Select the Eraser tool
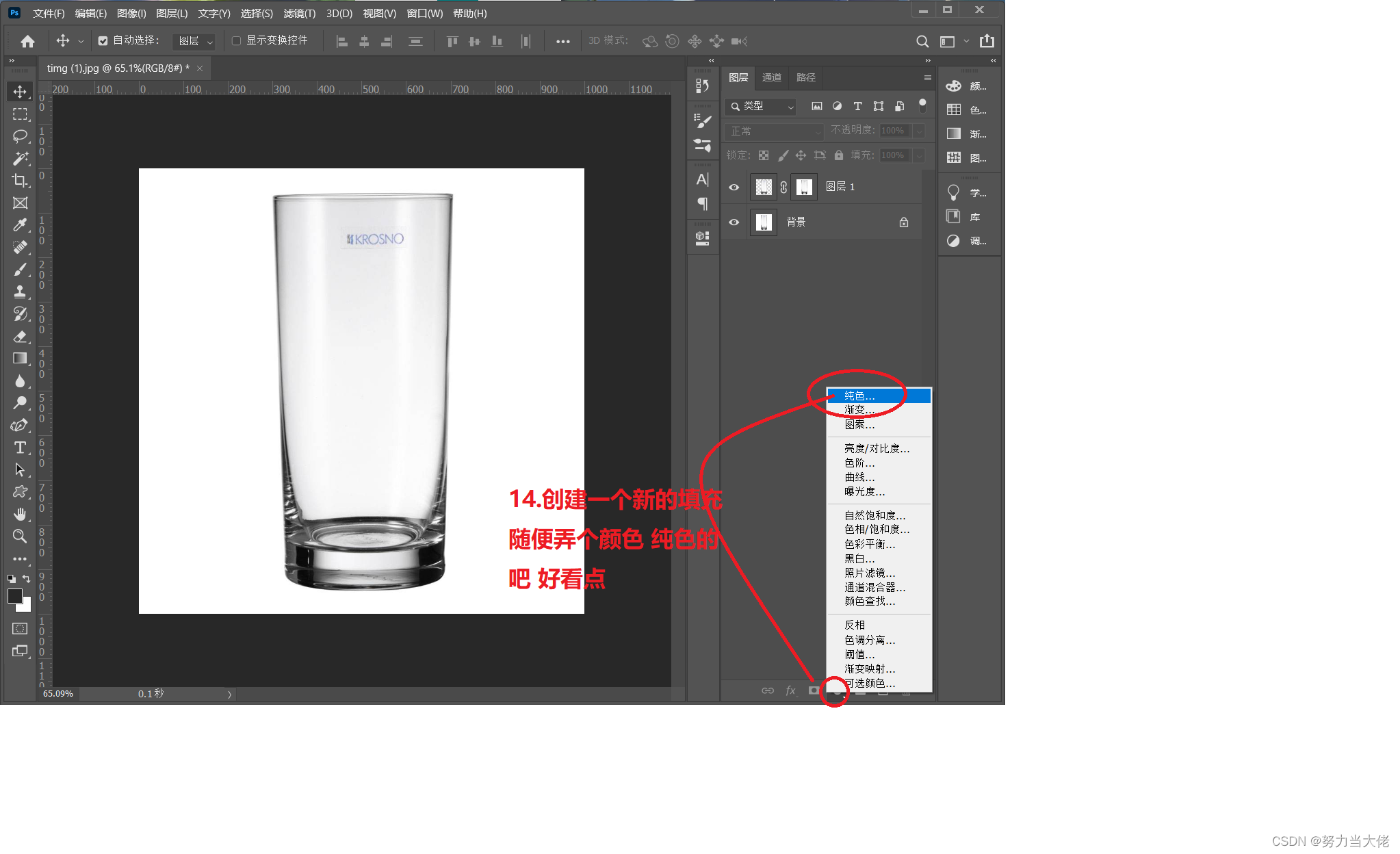1400x854 pixels. (x=20, y=336)
